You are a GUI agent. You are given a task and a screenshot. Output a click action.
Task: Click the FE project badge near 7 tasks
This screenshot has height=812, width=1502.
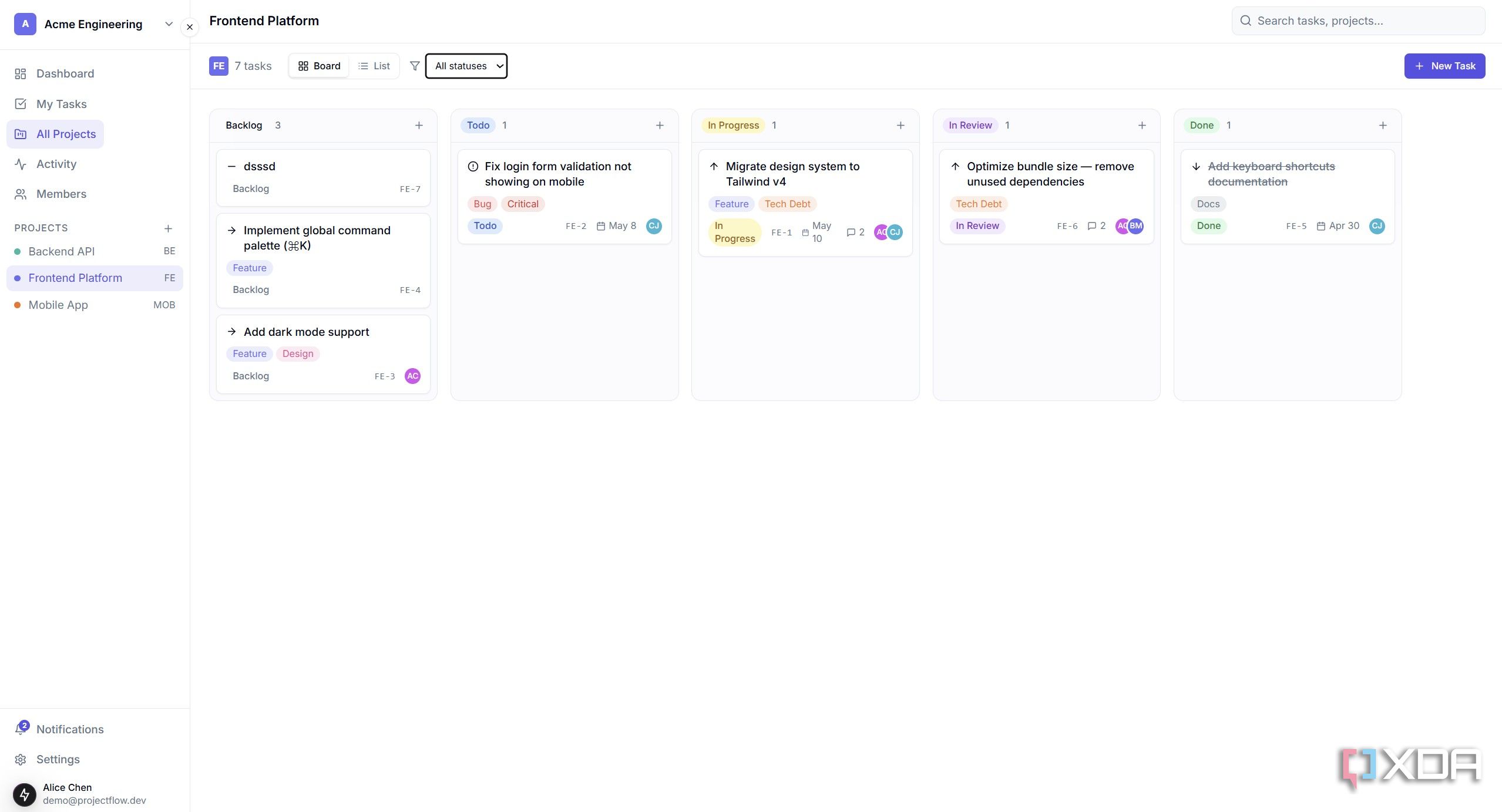pos(219,66)
